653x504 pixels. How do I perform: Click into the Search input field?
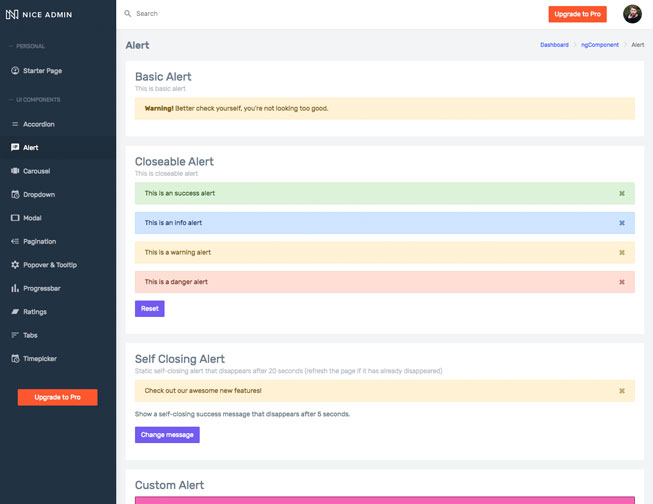pyautogui.click(x=300, y=14)
